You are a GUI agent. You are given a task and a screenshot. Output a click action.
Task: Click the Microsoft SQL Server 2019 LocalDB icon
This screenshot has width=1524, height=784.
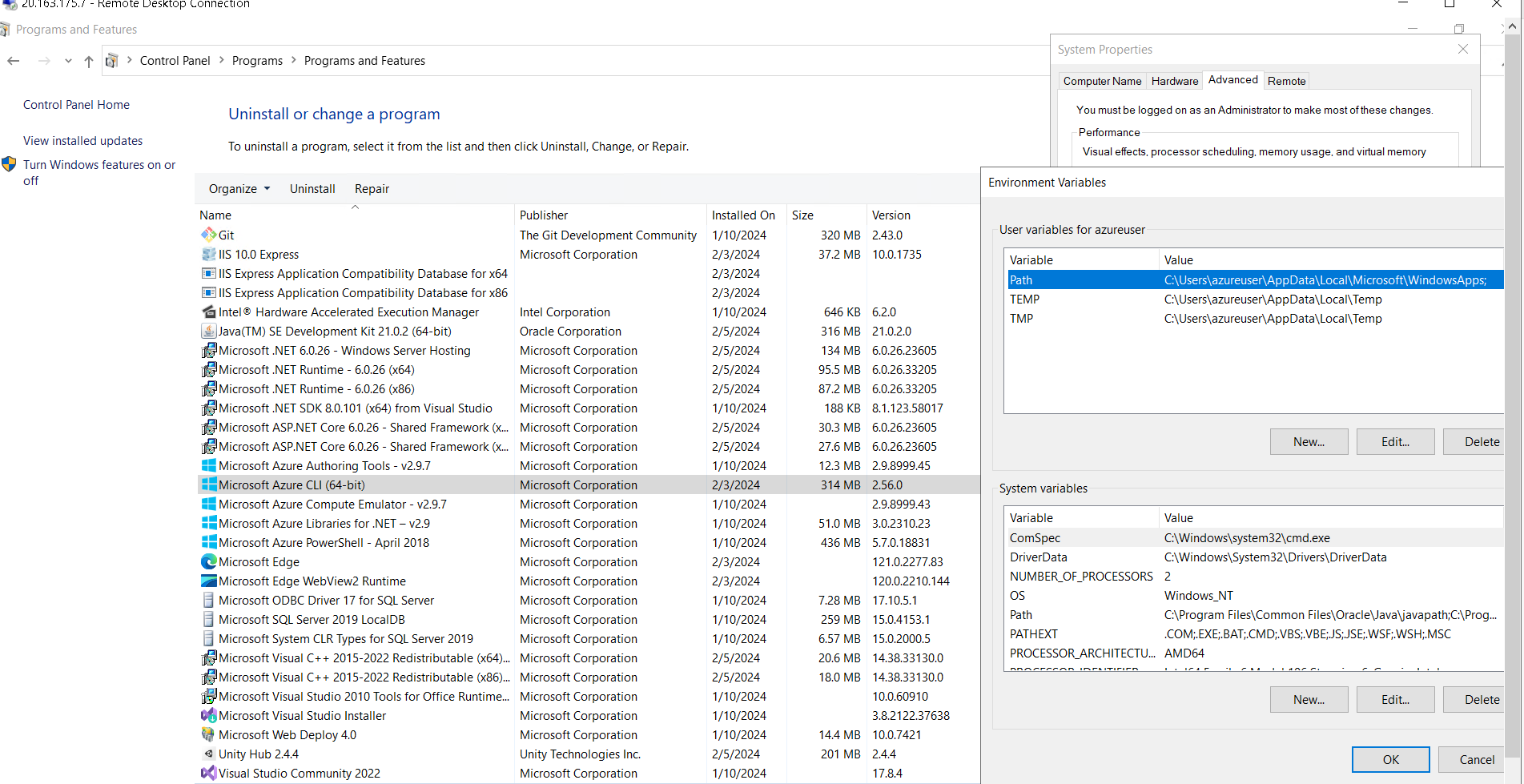[x=208, y=619]
